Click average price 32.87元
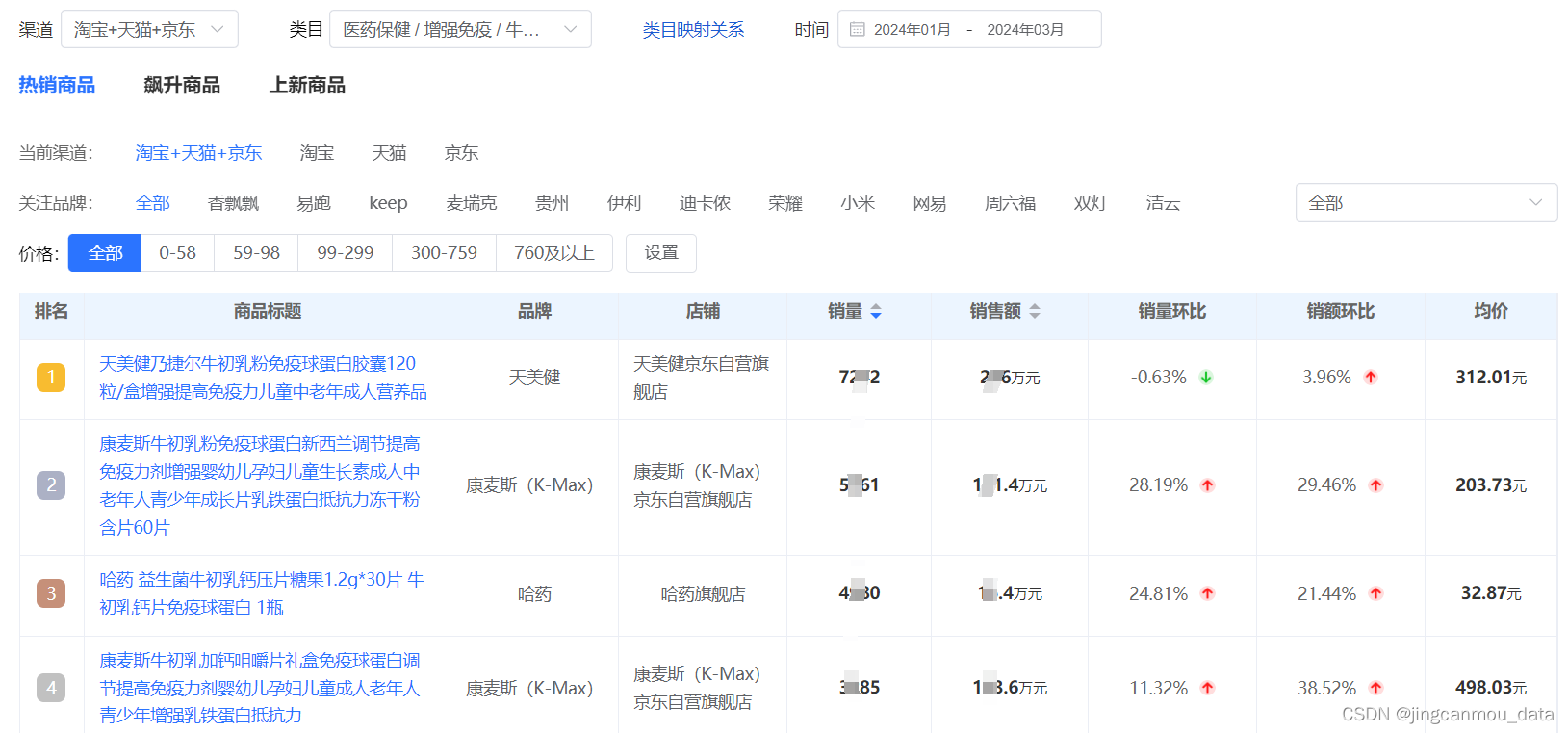This screenshot has height=733, width=1568. 1491,593
